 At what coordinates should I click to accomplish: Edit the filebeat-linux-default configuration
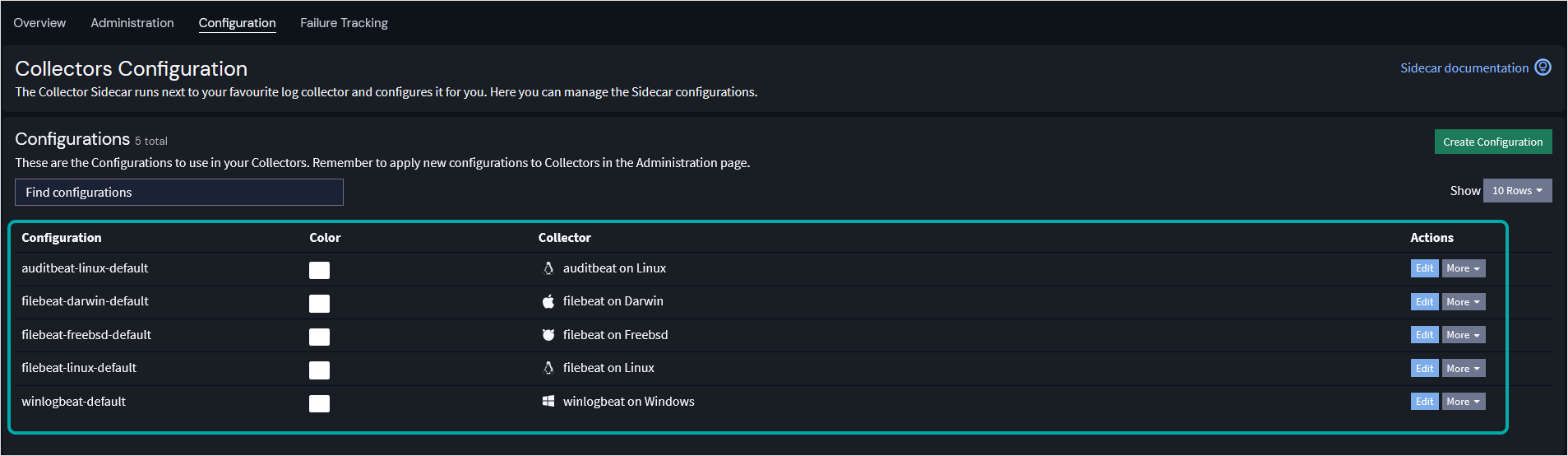1425,369
